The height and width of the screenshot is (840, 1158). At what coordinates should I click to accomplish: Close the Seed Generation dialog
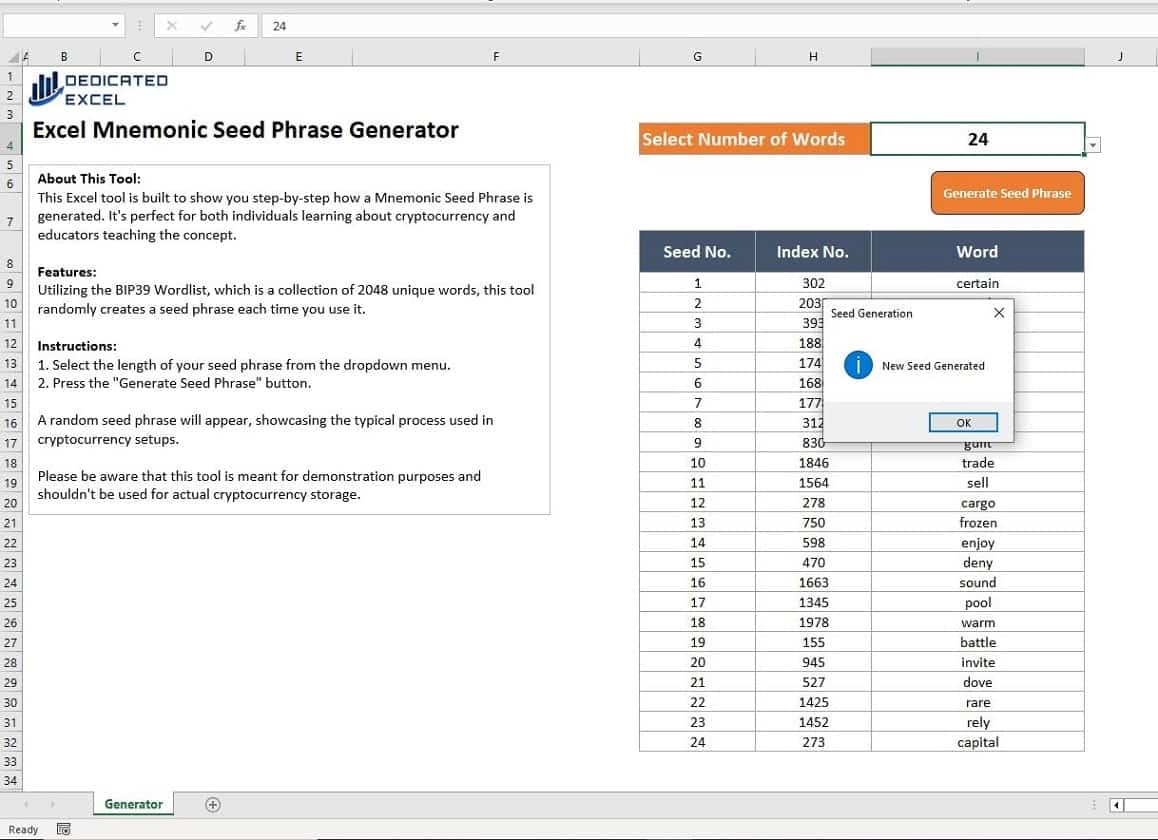pos(998,312)
